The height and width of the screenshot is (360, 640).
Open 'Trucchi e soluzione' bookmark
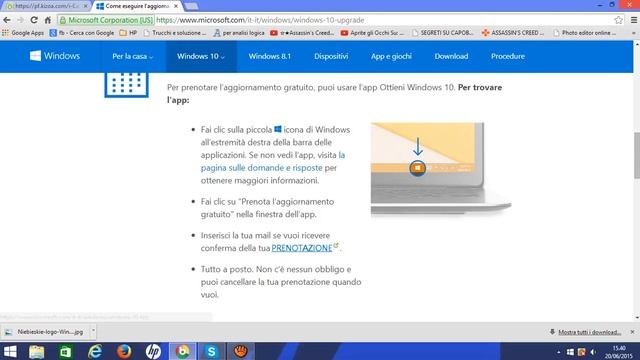[x=175, y=33]
